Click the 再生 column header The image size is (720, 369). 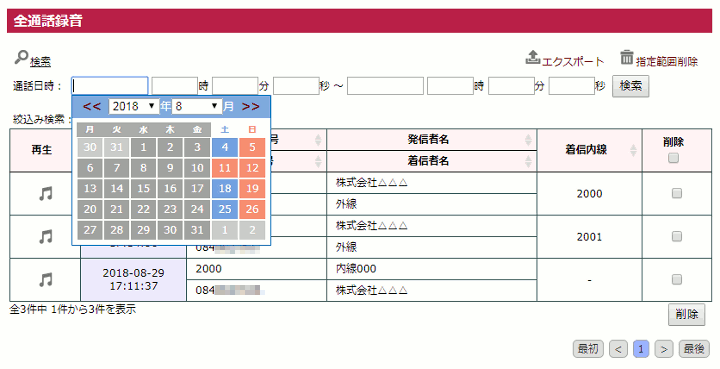point(41,150)
